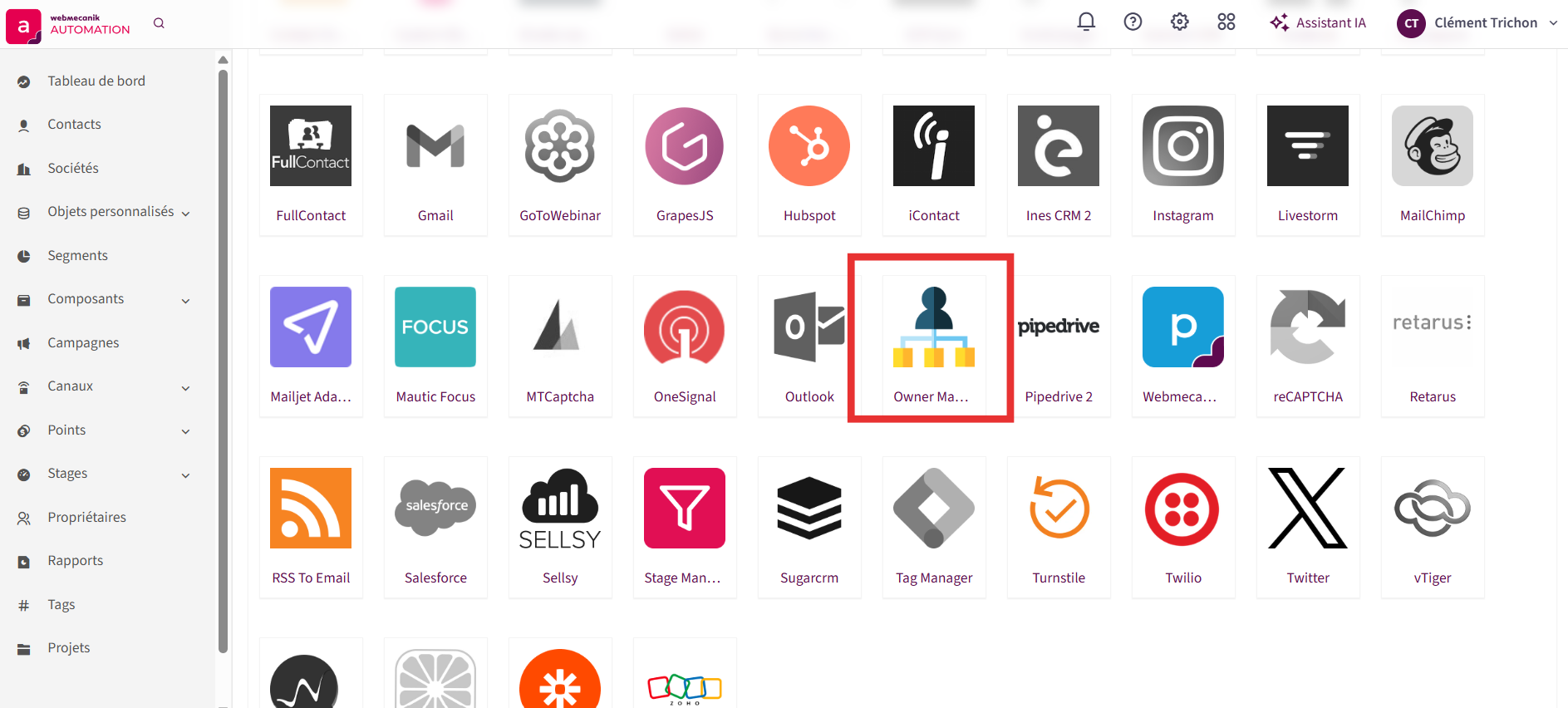Expand the Composants submenu
Image resolution: width=1568 pixels, height=708 pixels.
point(186,301)
